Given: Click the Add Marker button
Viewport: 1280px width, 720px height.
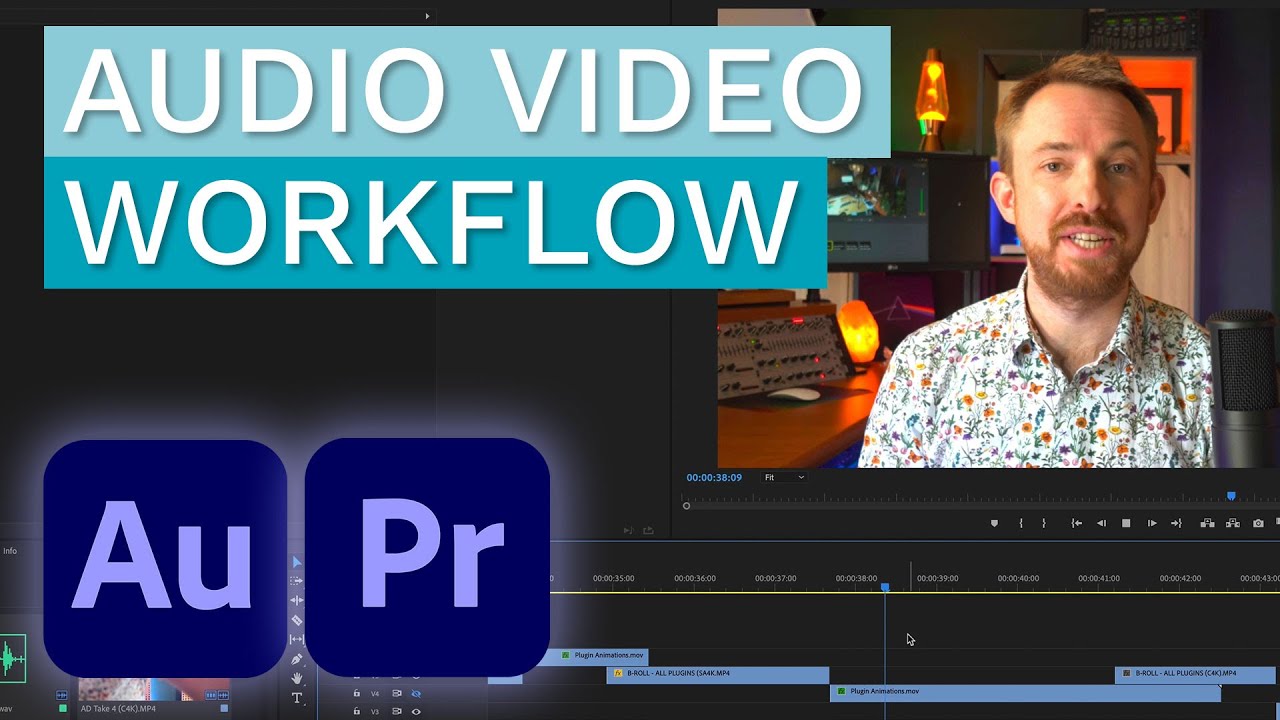Looking at the screenshot, I should tap(994, 523).
